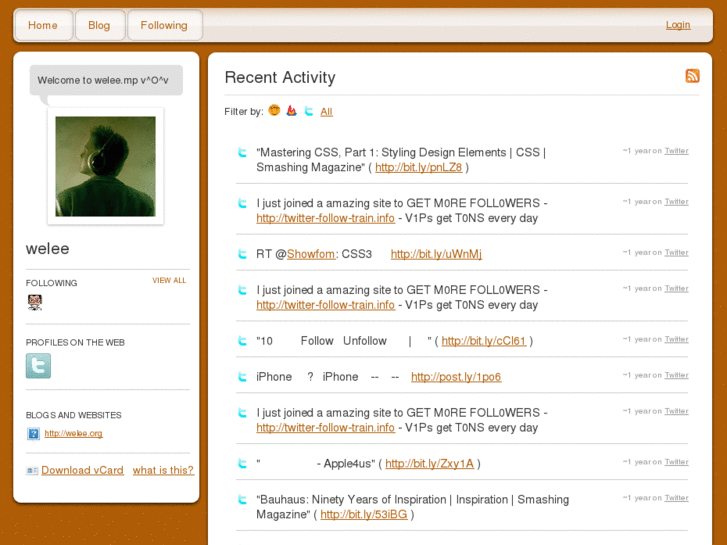Click the 'Welcome to welee.mp' status bubble
Image resolution: width=727 pixels, height=545 pixels.
pos(106,80)
